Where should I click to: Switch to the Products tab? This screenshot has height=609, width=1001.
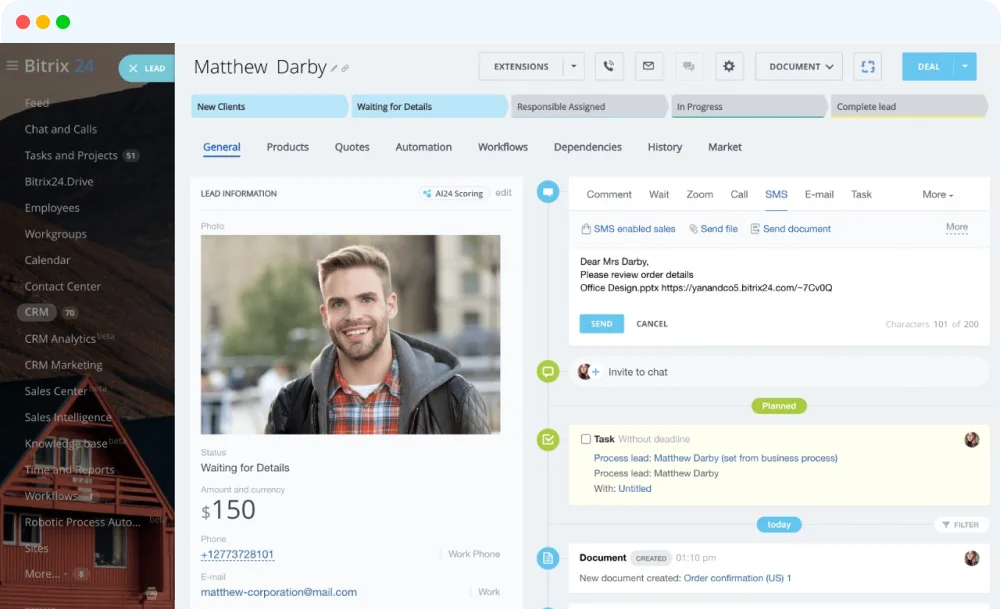(287, 146)
